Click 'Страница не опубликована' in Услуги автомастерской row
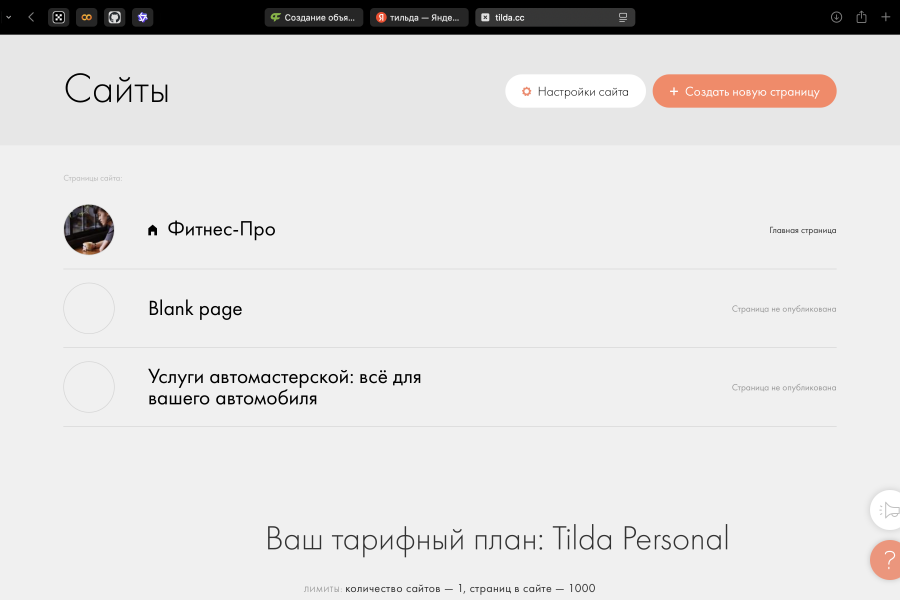900x600 pixels. [x=783, y=388]
